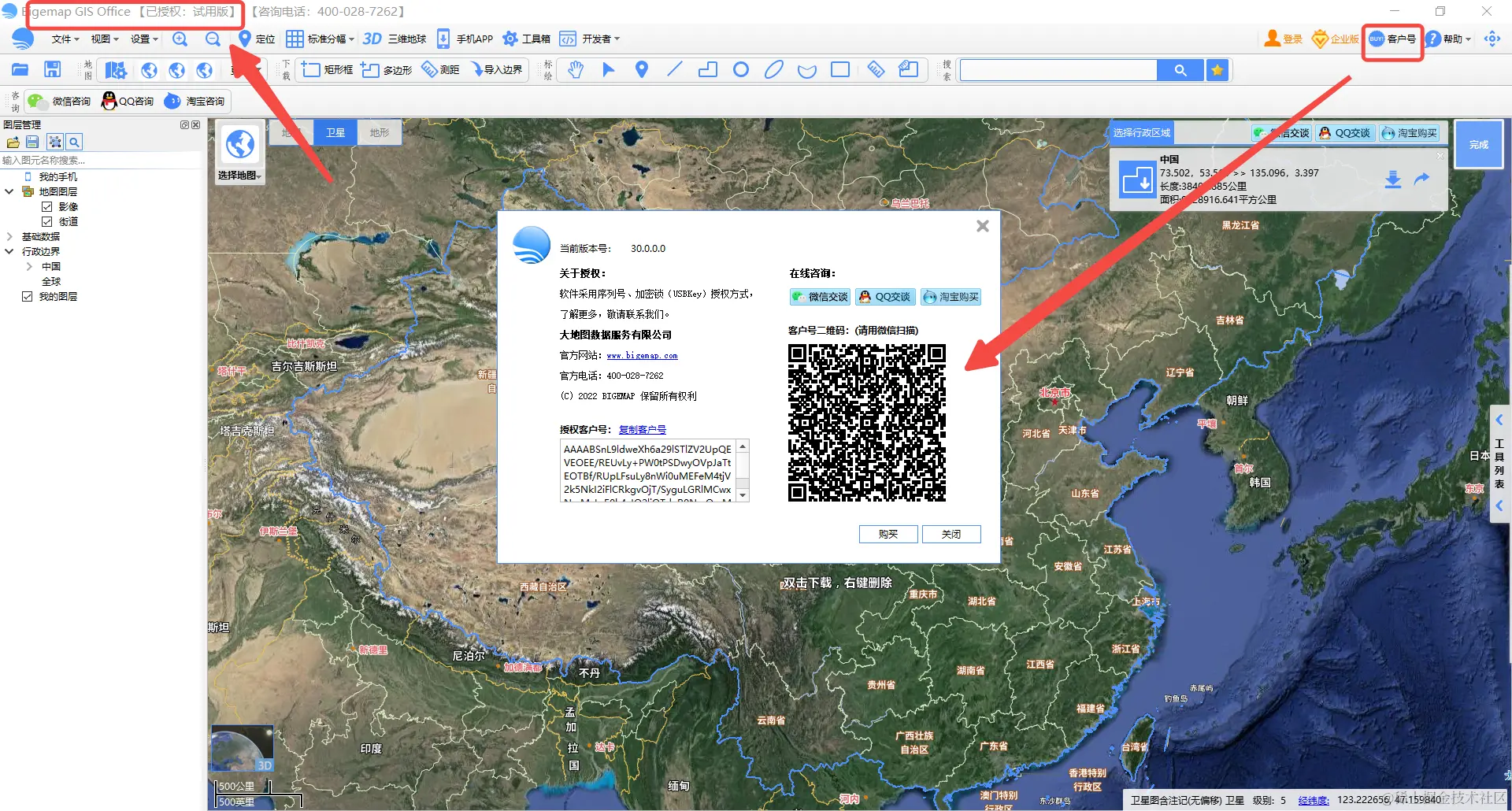Select the ellipse drawing tool
1512x811 pixels.
tap(774, 70)
